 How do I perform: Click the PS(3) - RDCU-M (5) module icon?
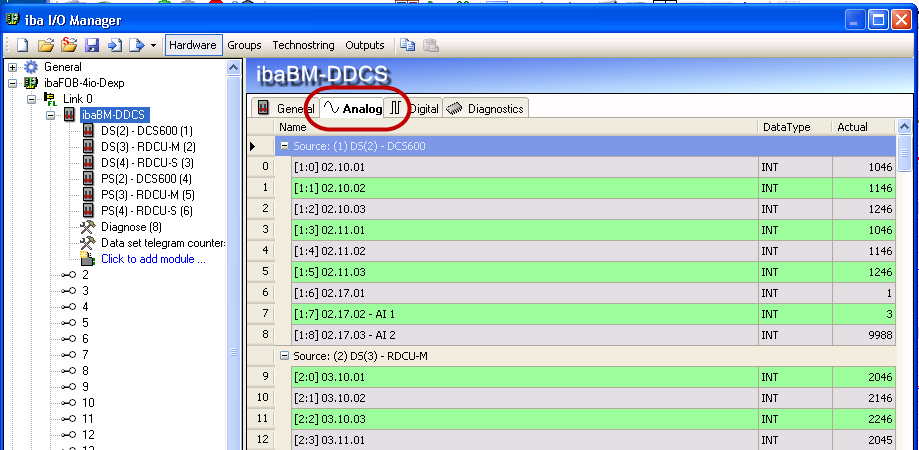(x=89, y=195)
